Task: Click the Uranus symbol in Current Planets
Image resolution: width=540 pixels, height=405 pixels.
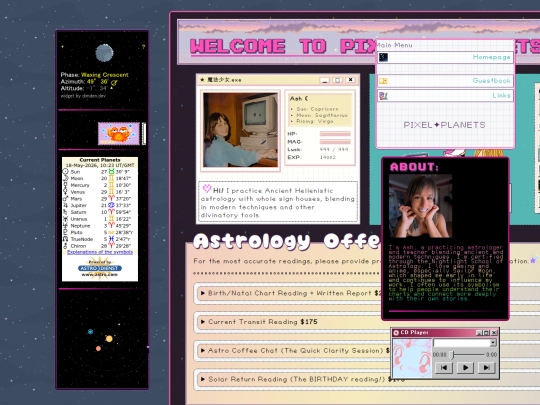Action: (x=65, y=219)
